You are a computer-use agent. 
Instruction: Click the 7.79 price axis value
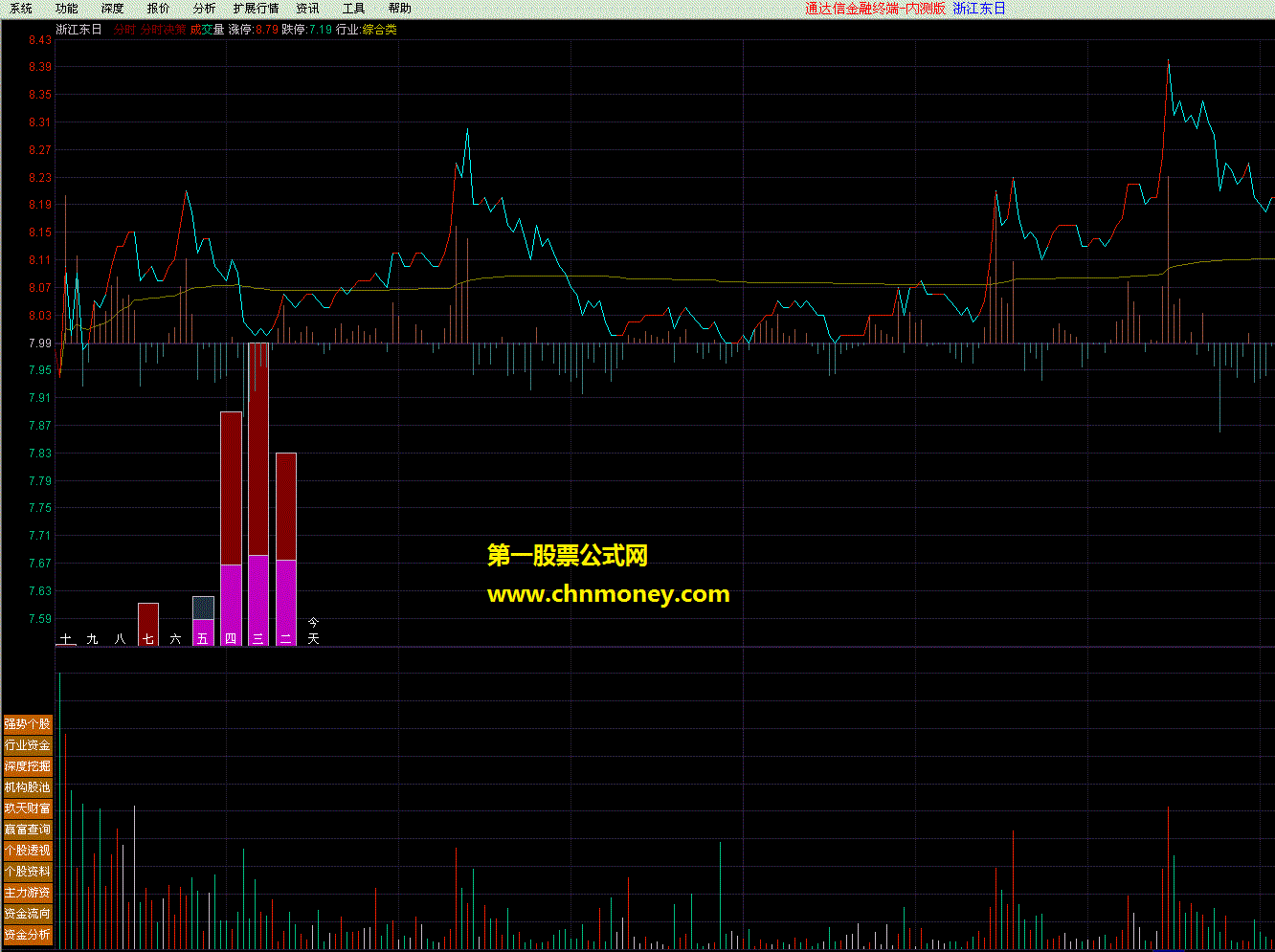[x=40, y=481]
